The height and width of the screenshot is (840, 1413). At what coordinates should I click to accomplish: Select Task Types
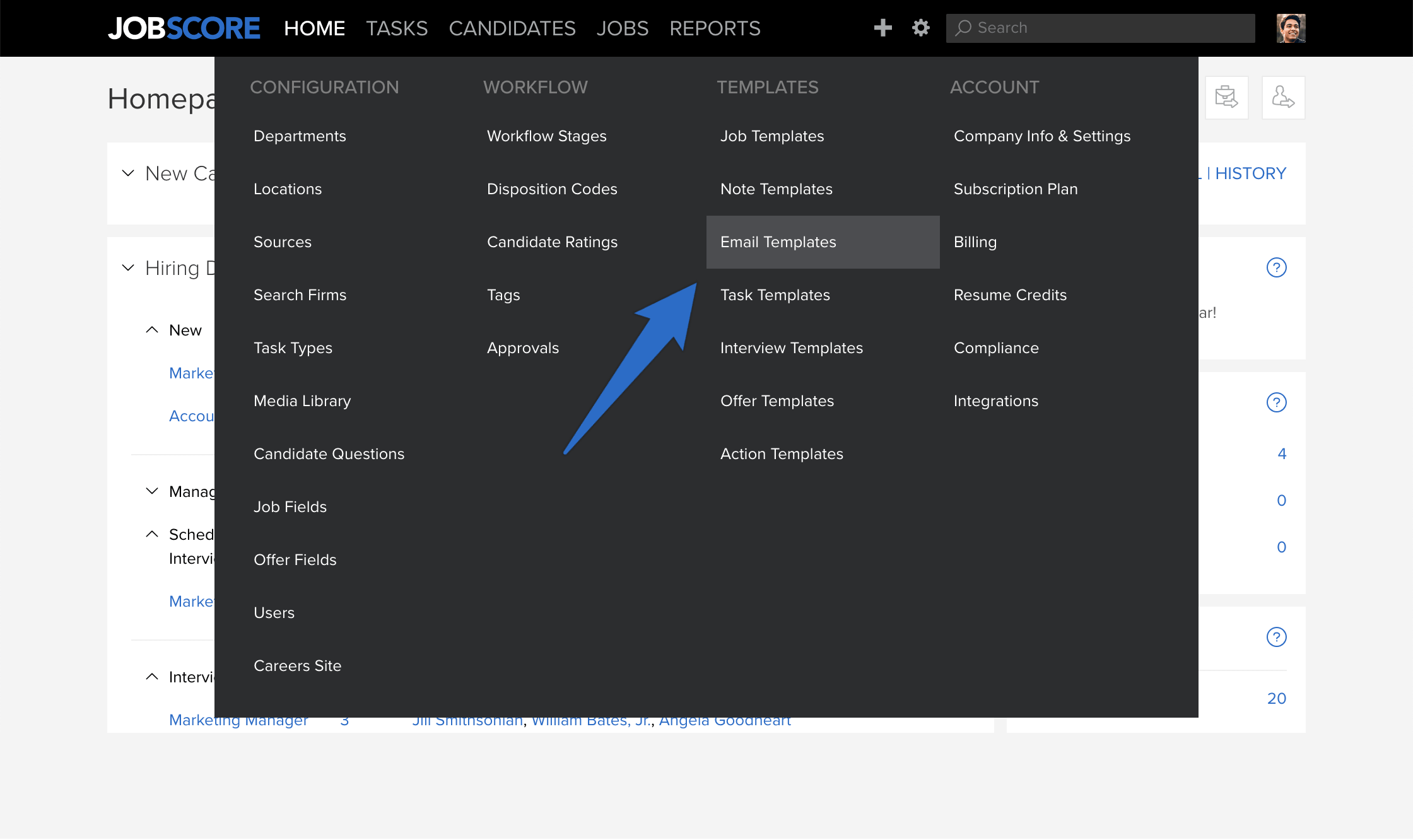click(293, 348)
